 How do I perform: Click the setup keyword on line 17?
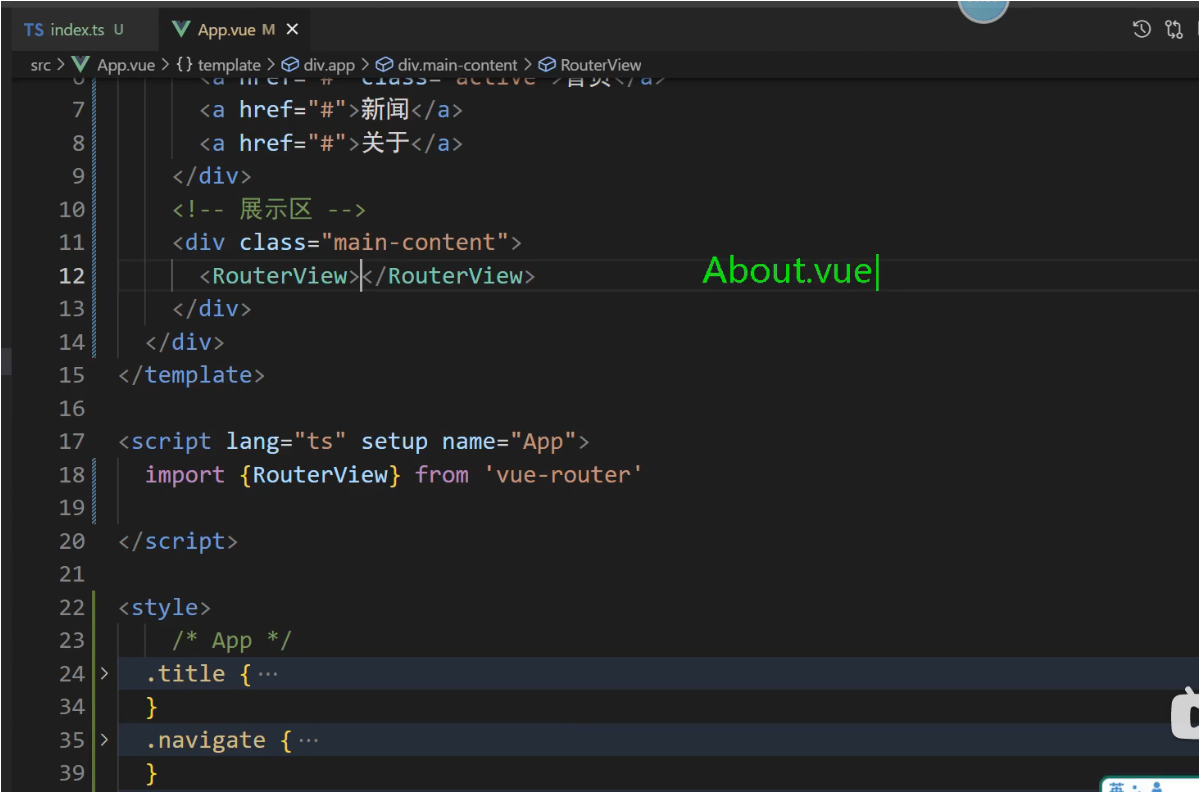click(394, 442)
